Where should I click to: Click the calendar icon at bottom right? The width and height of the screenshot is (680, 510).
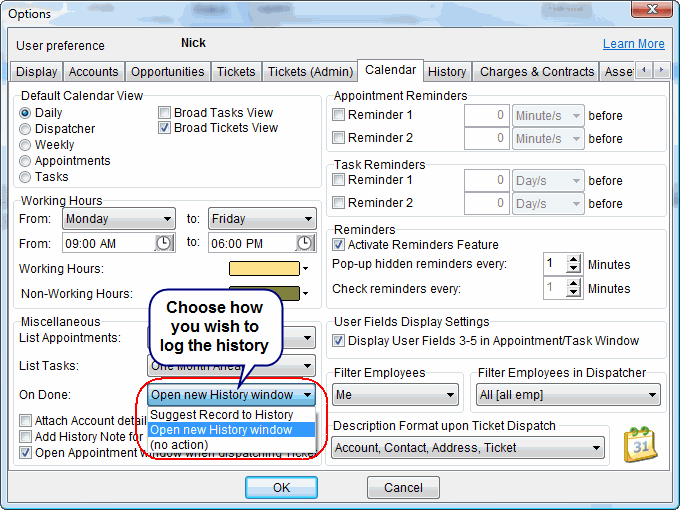(x=640, y=444)
